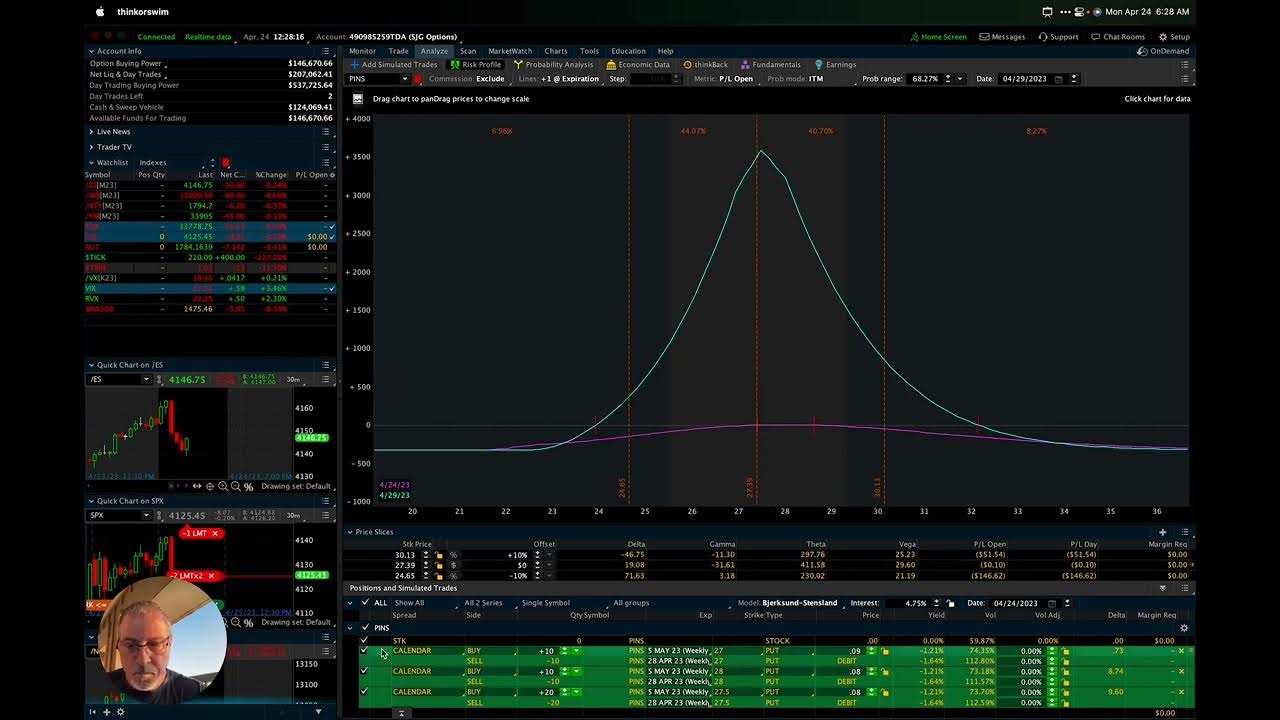Switch to the Charts tab

[556, 51]
